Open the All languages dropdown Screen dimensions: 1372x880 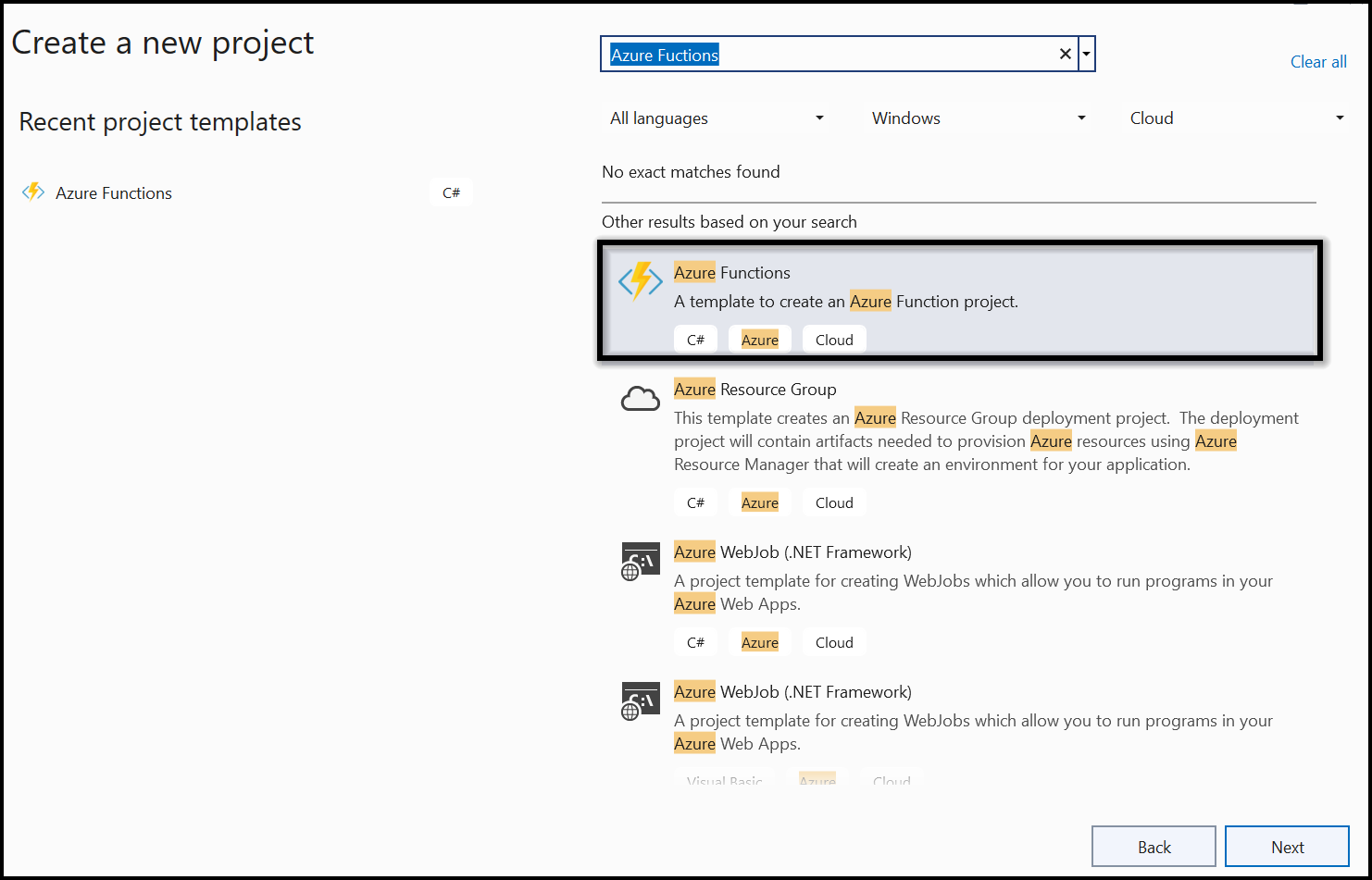coord(717,118)
